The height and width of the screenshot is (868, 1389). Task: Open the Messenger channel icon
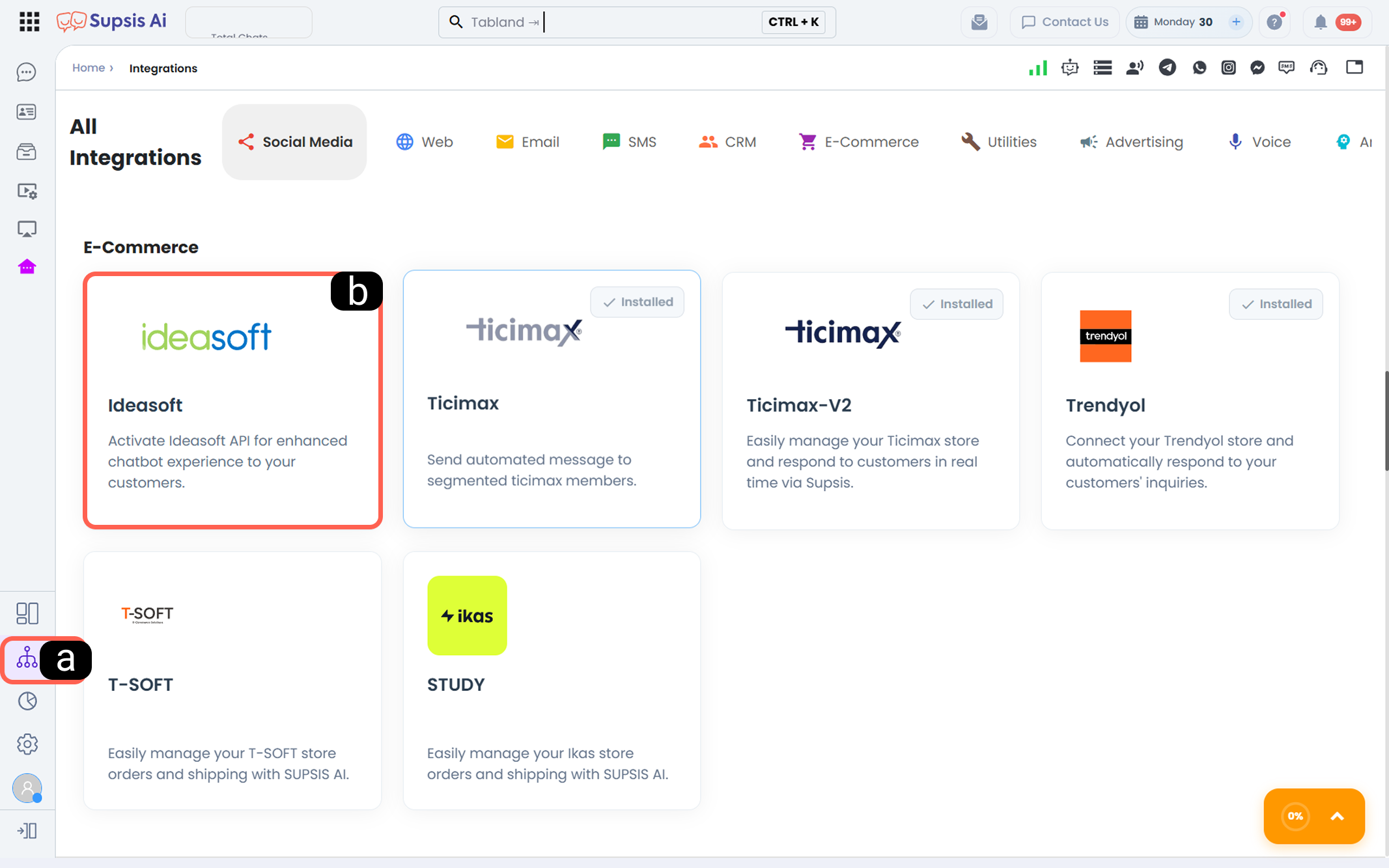[1257, 68]
